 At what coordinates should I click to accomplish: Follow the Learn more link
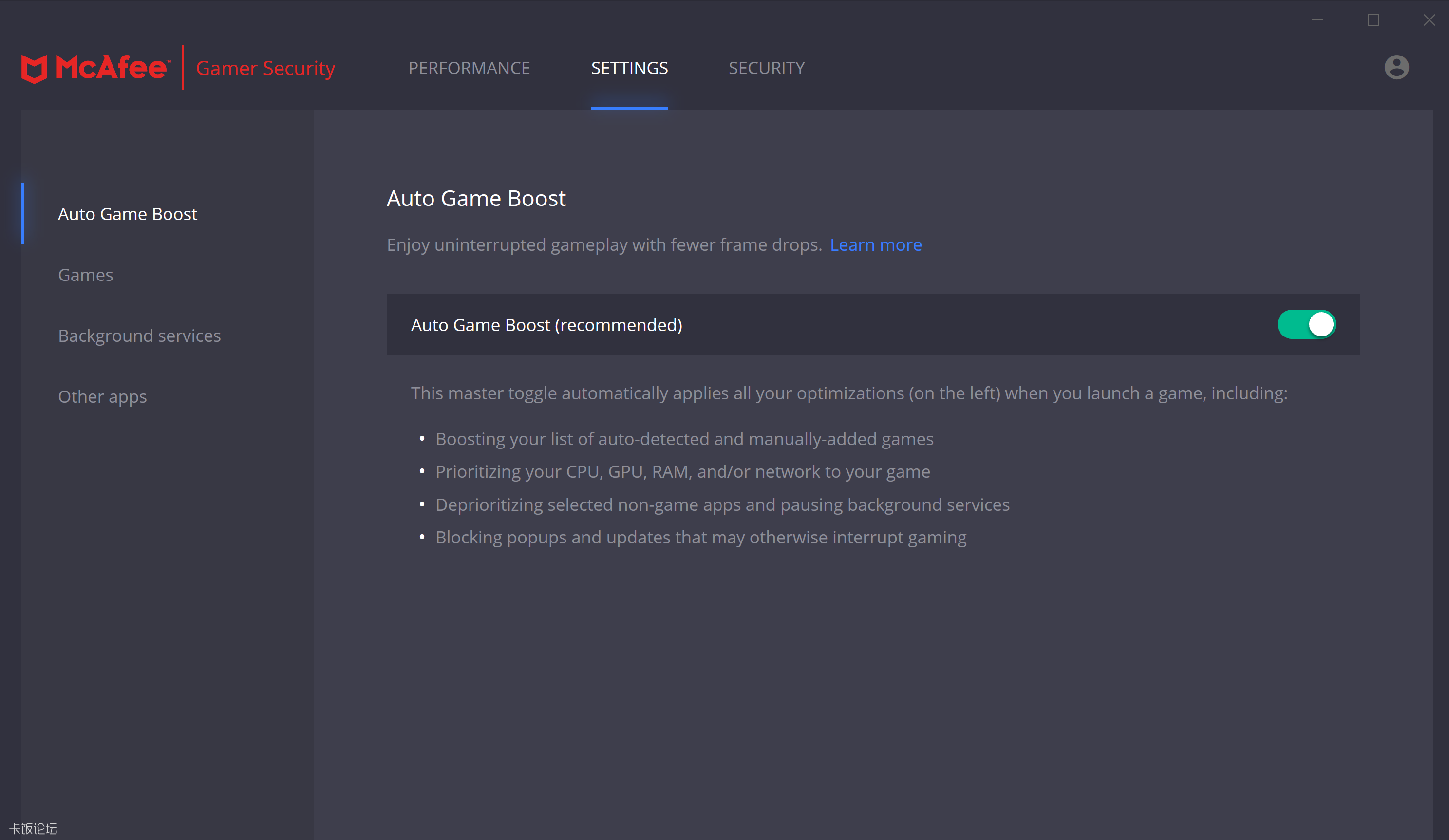pyautogui.click(x=875, y=245)
